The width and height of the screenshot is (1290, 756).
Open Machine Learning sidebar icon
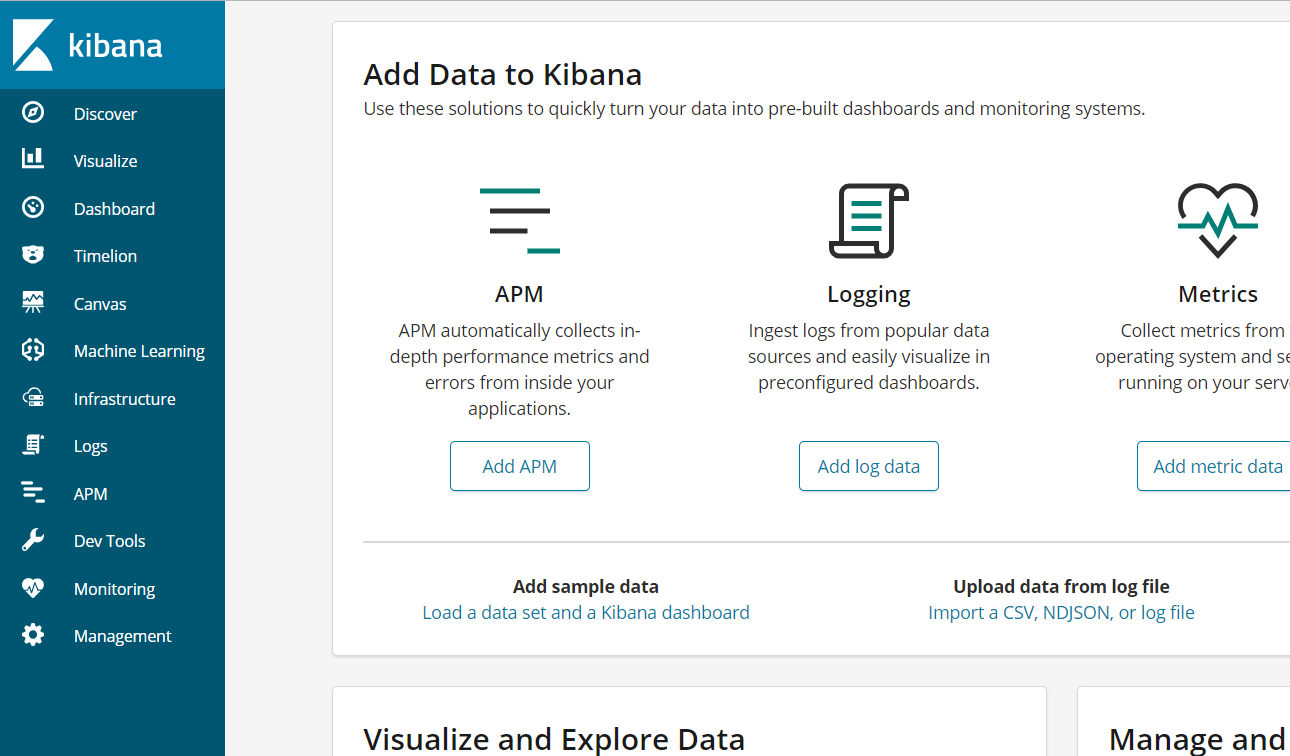click(33, 350)
